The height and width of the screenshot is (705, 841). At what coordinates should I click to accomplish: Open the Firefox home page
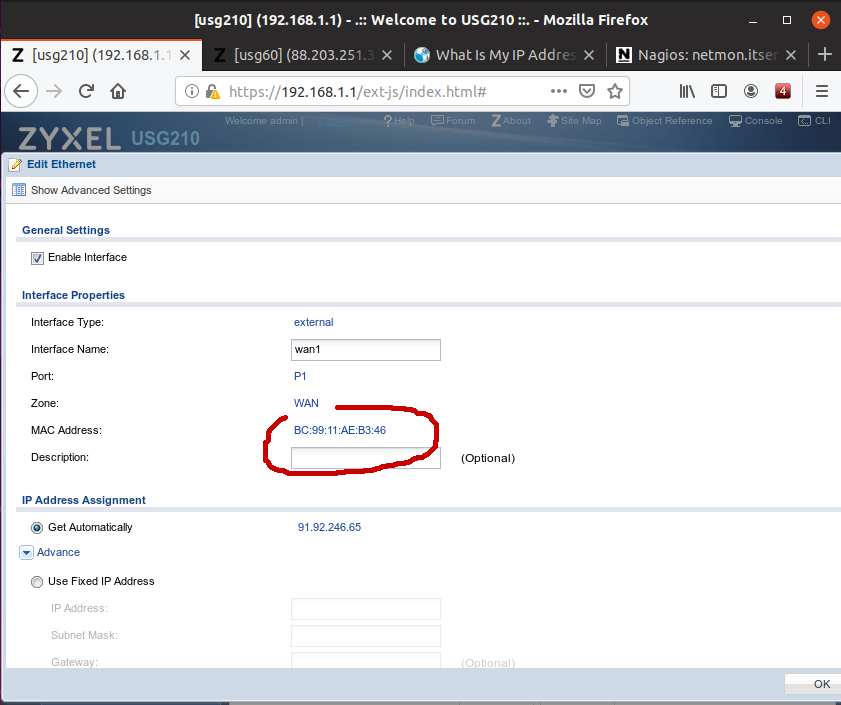[118, 92]
